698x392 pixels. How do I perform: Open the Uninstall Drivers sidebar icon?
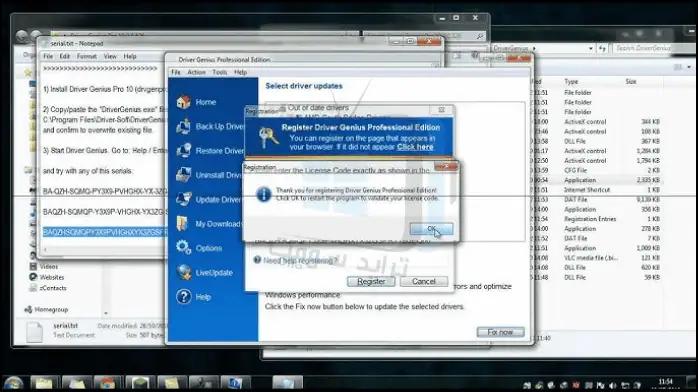pyautogui.click(x=183, y=175)
